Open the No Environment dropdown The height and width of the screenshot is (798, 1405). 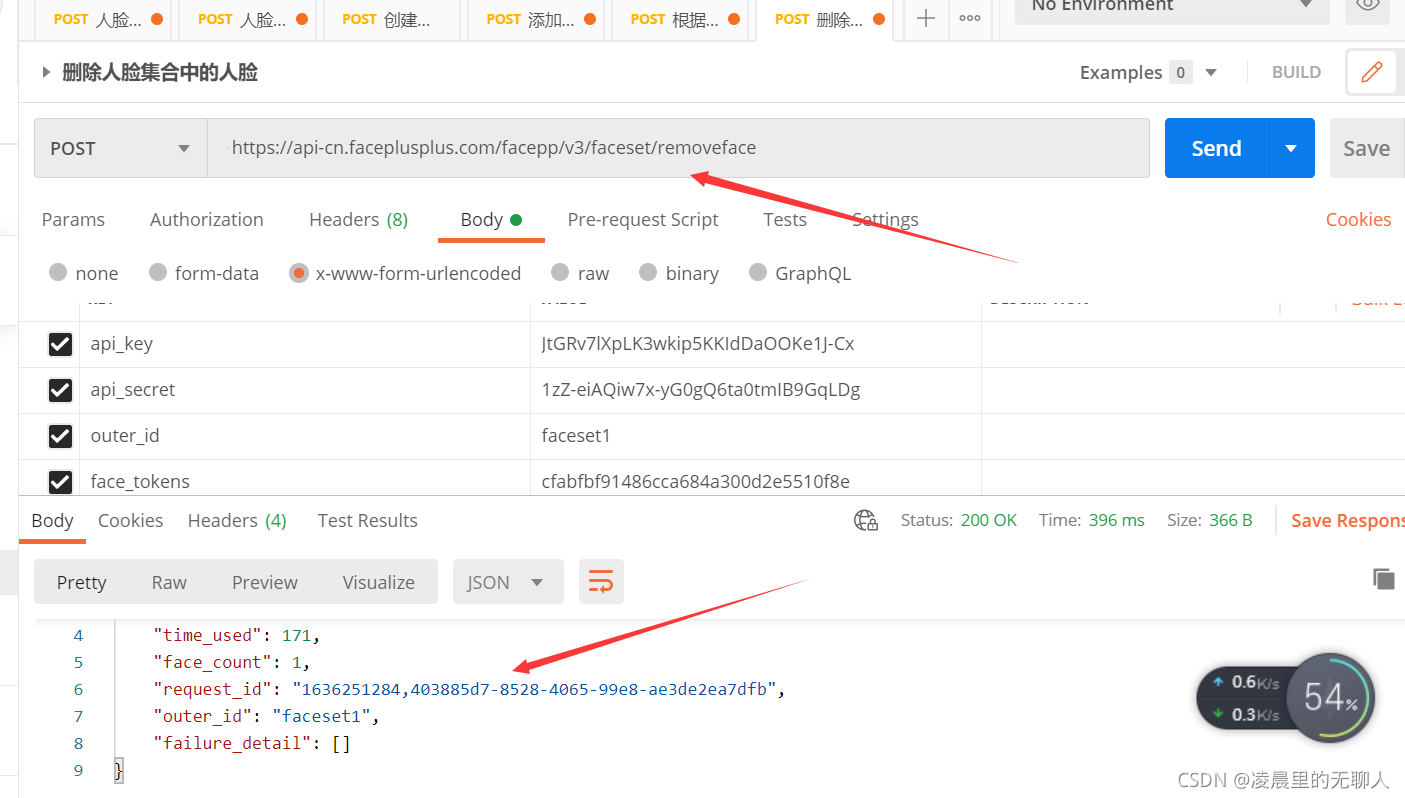pyautogui.click(x=1172, y=6)
